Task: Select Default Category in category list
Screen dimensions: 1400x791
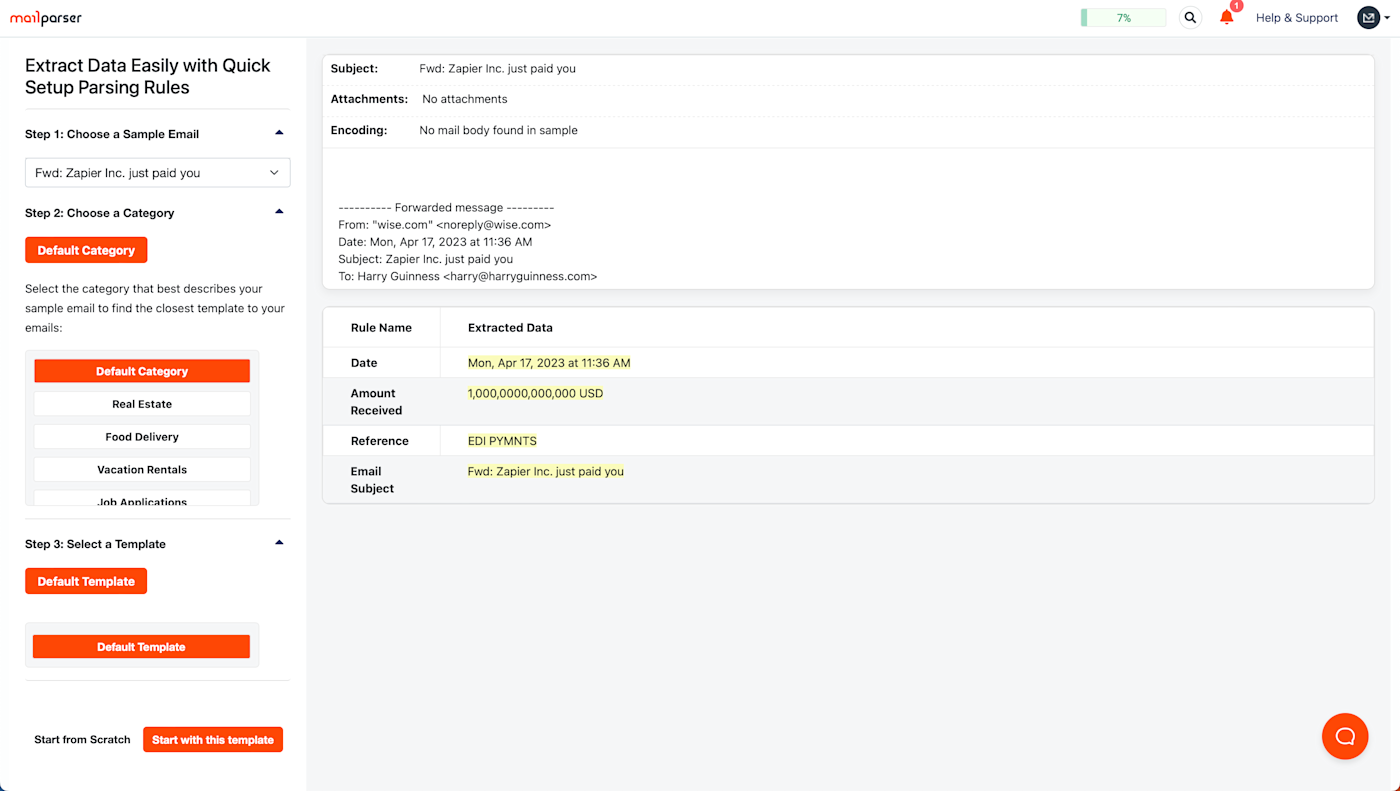Action: click(x=142, y=371)
